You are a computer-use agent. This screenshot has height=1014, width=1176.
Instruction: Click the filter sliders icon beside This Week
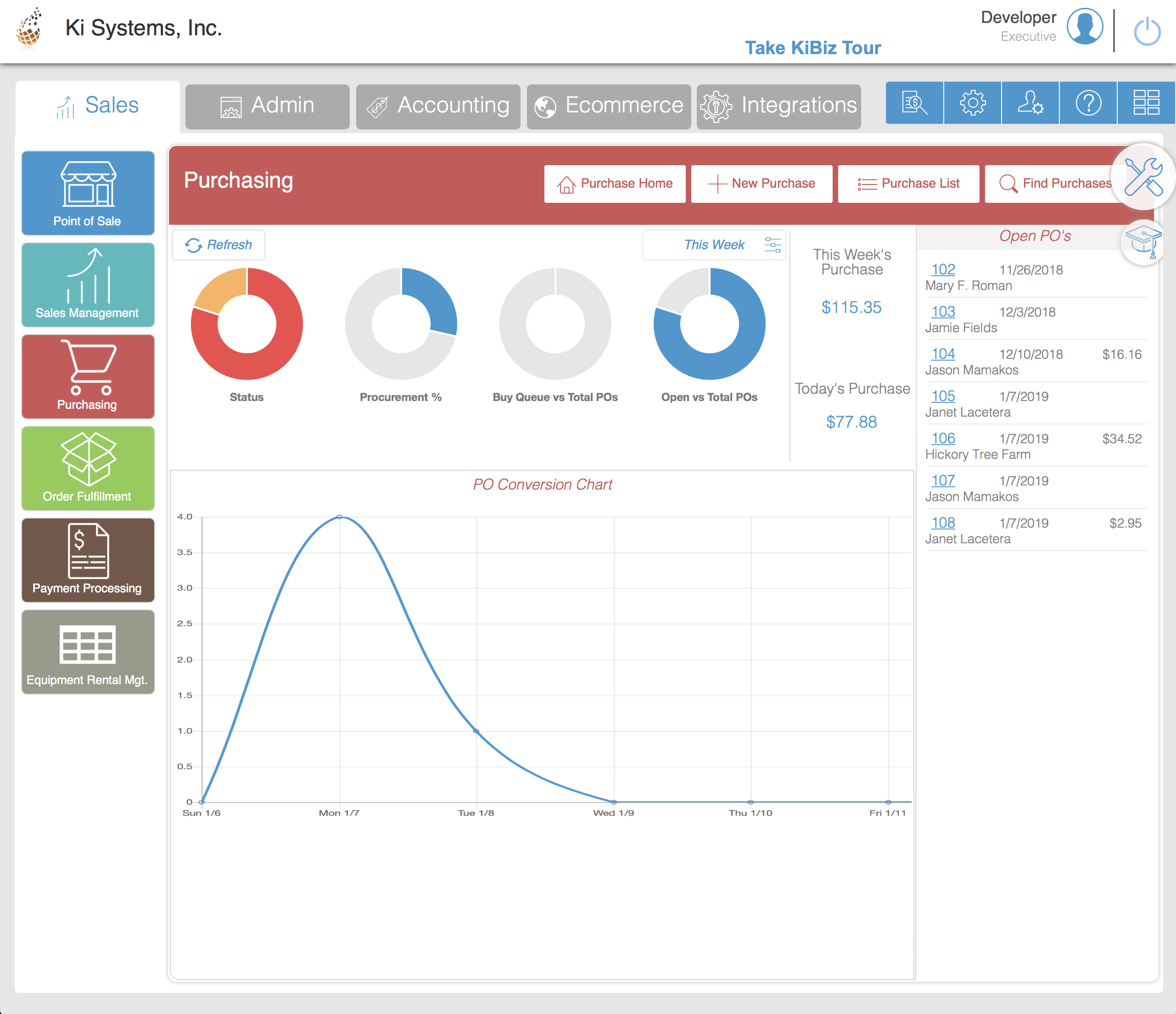773,245
